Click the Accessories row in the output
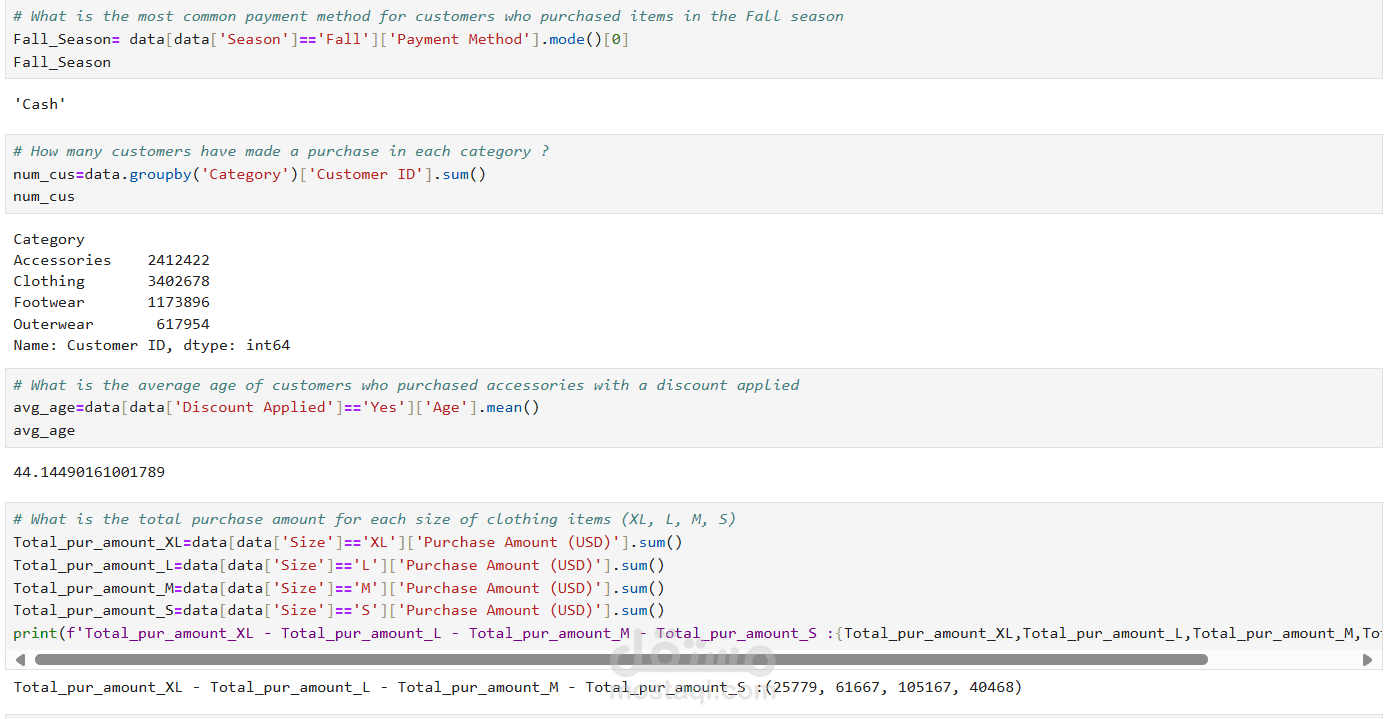The height and width of the screenshot is (719, 1387). click(x=111, y=260)
